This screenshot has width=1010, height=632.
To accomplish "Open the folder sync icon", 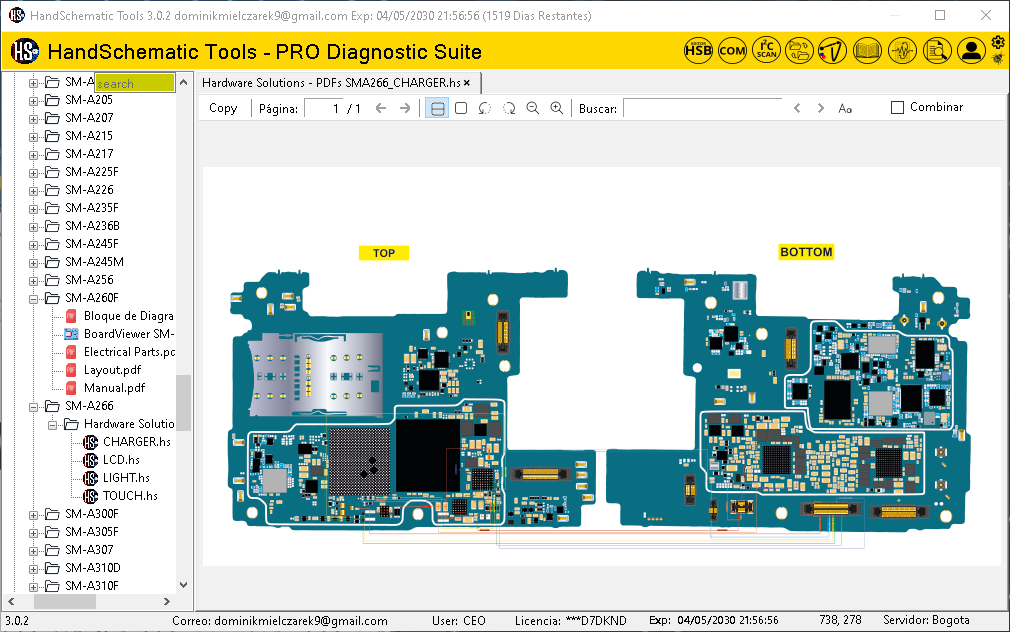I will point(799,50).
